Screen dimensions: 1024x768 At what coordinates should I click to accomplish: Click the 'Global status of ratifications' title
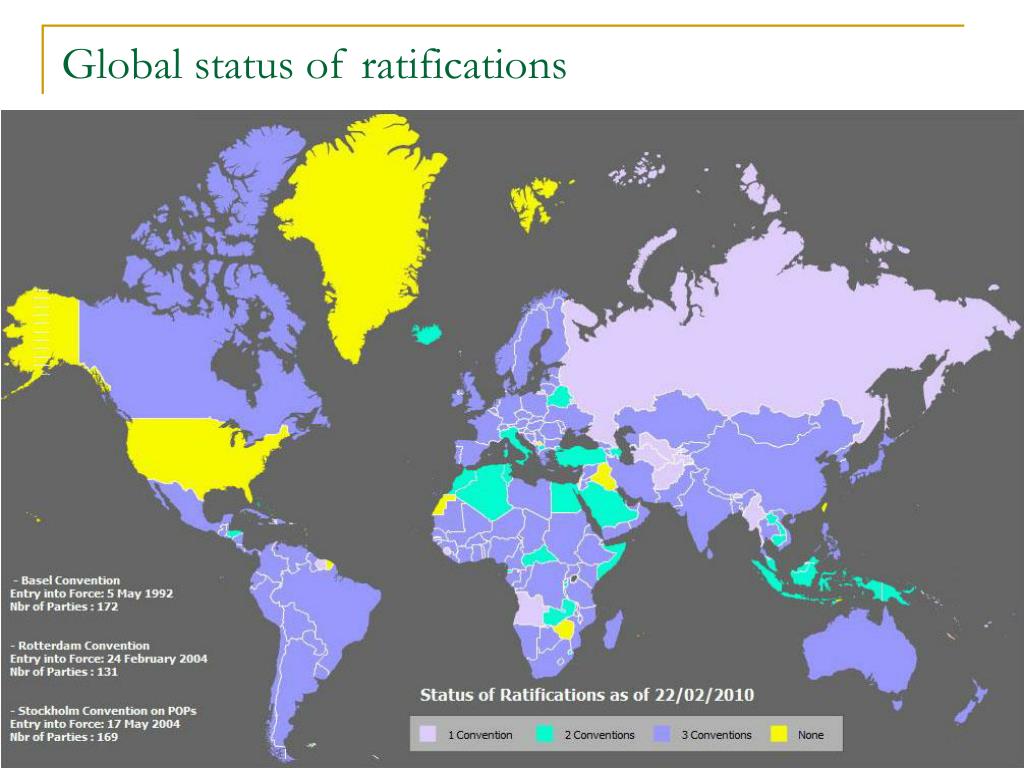point(314,64)
